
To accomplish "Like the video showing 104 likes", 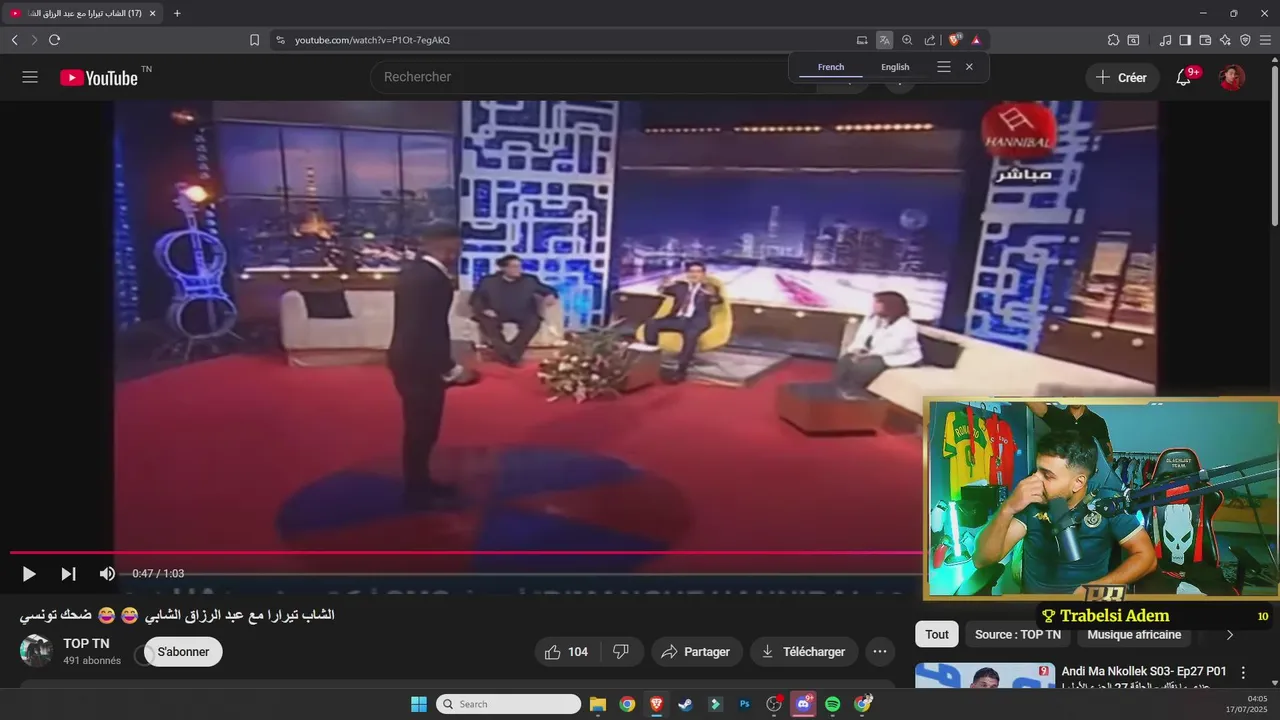I will tap(566, 652).
